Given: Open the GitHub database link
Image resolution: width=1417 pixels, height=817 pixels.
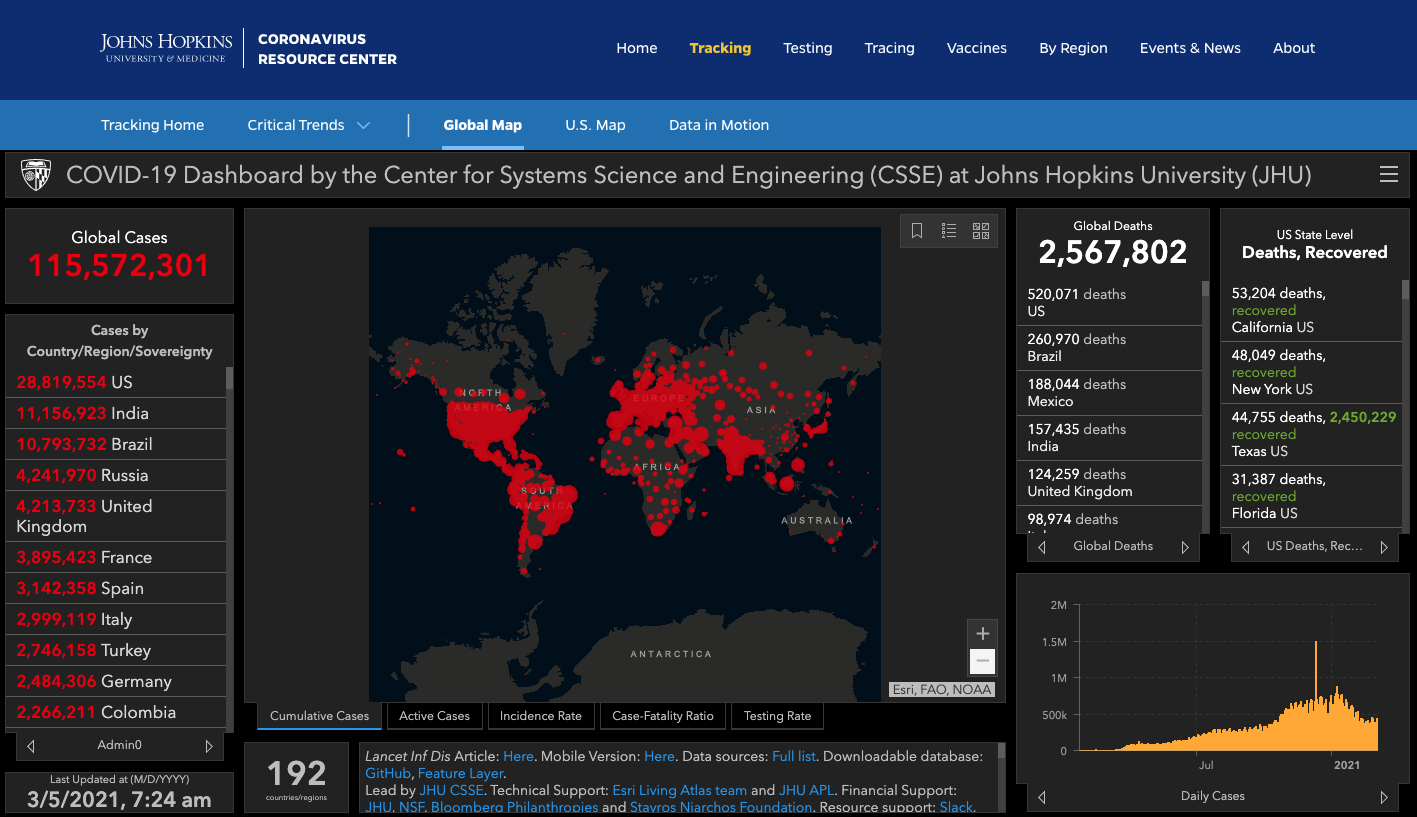Looking at the screenshot, I should pos(388,773).
